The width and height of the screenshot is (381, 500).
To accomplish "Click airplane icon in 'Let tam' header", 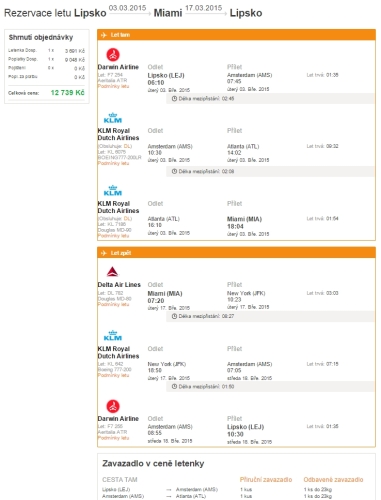I will tap(104, 35).
